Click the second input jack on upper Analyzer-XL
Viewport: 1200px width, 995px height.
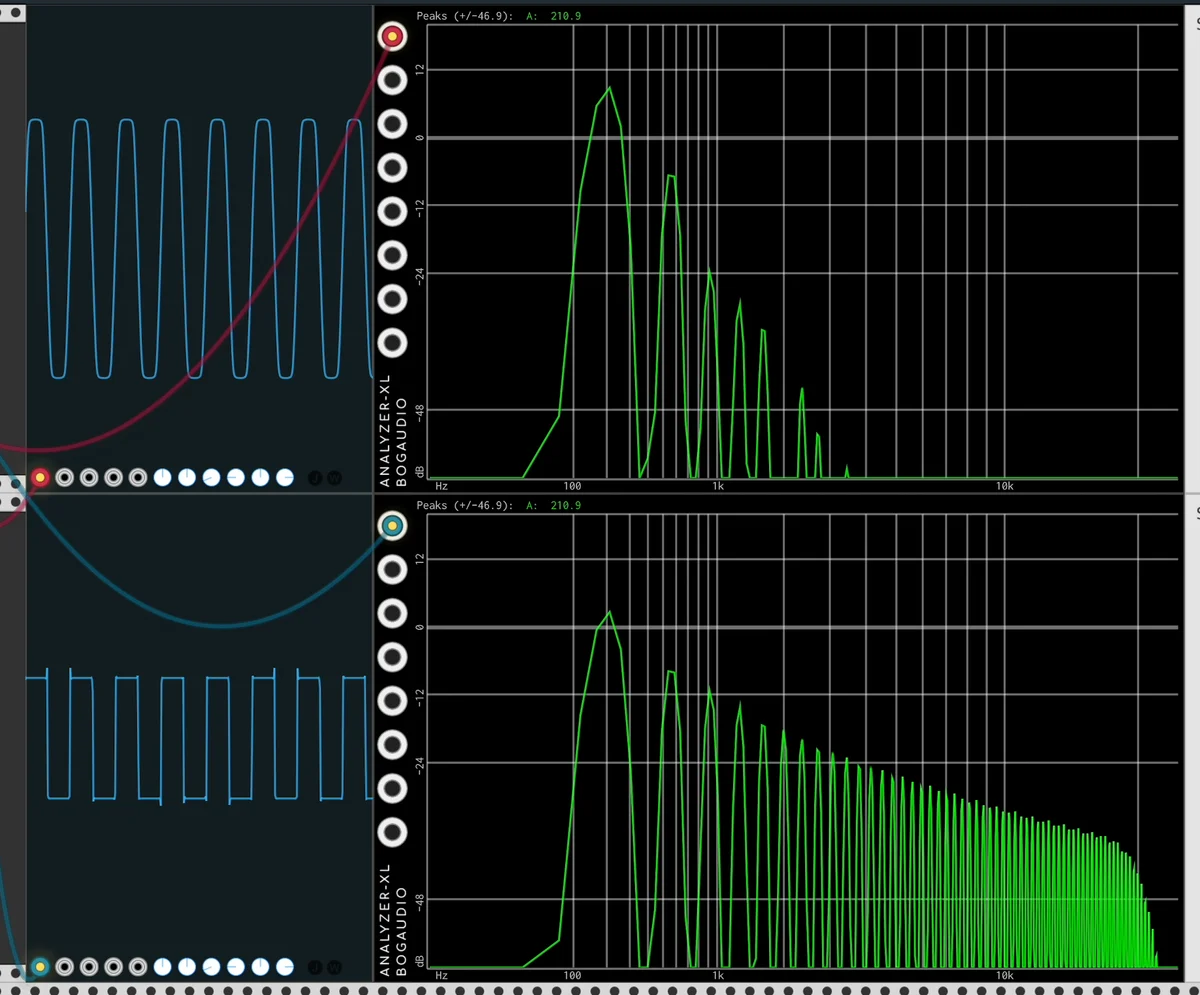click(x=392, y=81)
